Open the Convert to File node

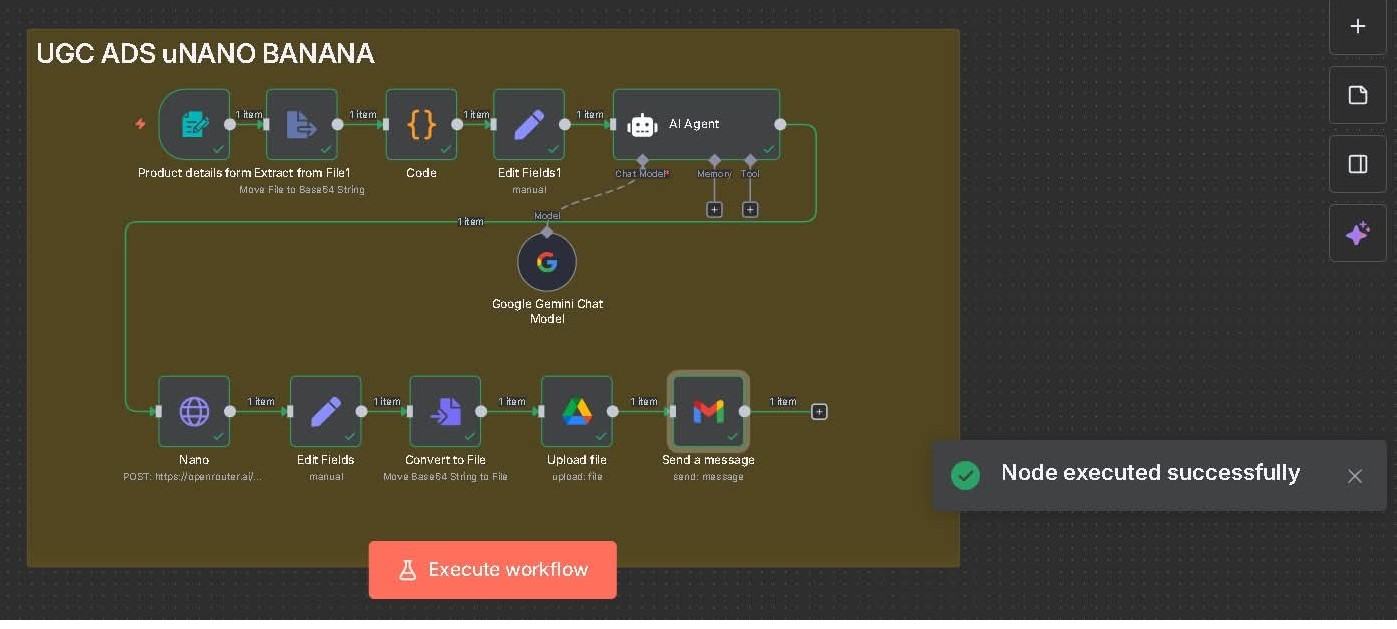point(445,411)
